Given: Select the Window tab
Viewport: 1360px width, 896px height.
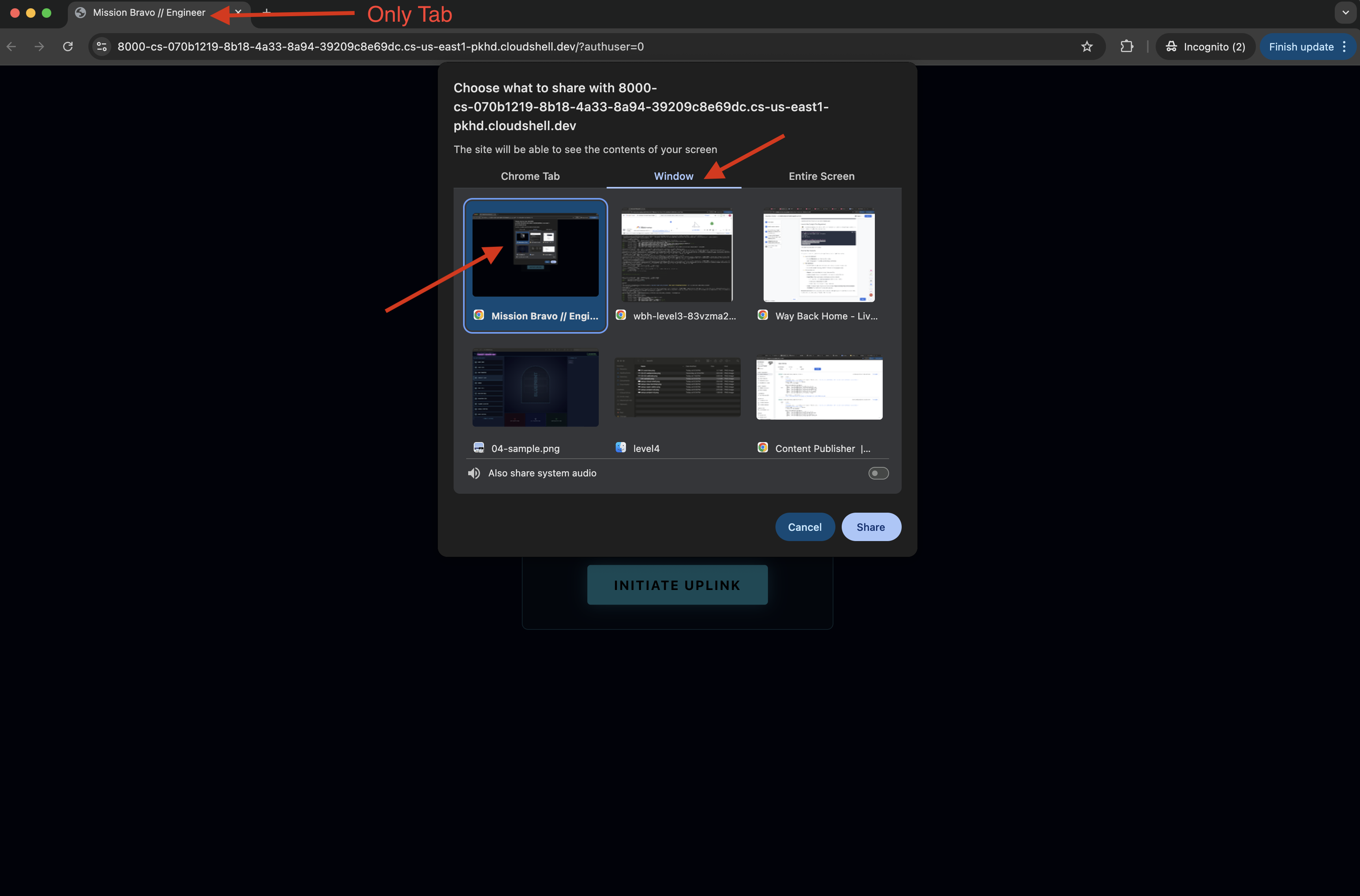Looking at the screenshot, I should 673,176.
